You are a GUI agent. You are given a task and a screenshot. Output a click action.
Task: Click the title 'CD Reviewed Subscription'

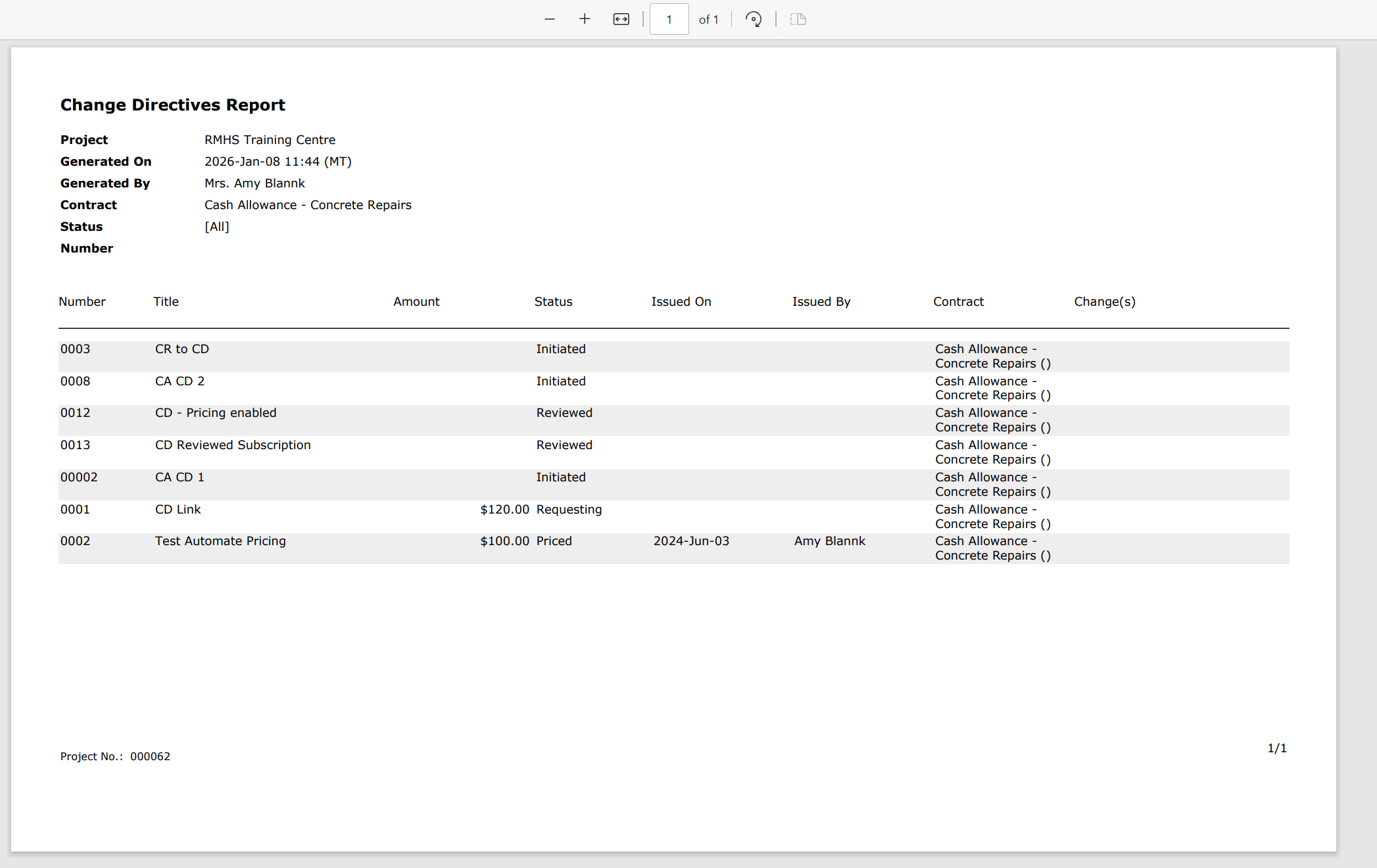tap(233, 445)
